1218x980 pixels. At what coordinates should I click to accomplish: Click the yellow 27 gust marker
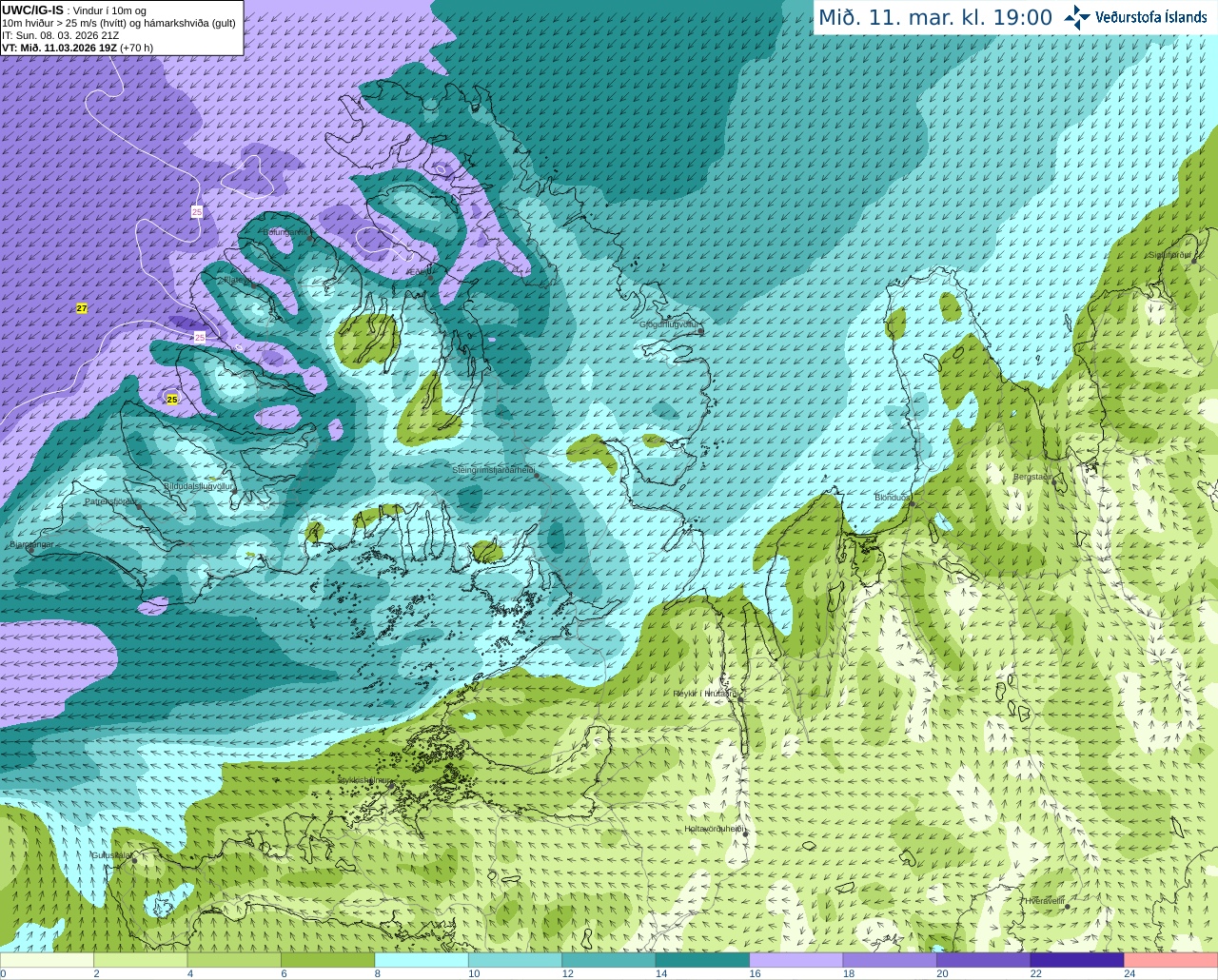(x=82, y=308)
